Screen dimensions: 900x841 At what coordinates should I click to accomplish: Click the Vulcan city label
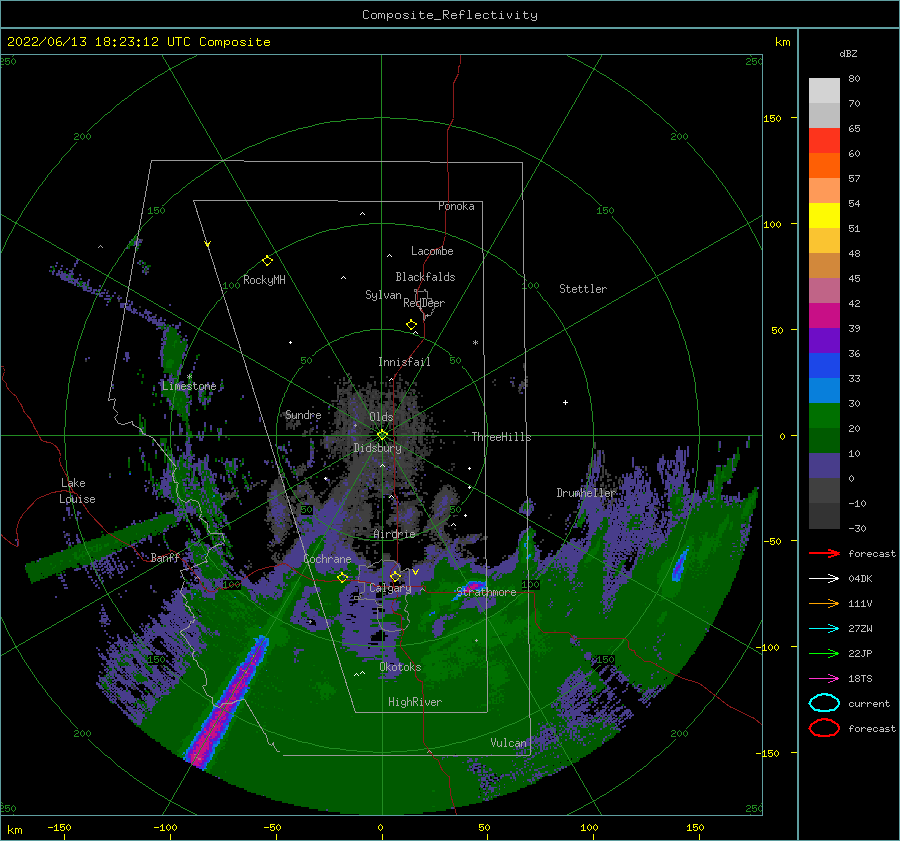tap(508, 743)
